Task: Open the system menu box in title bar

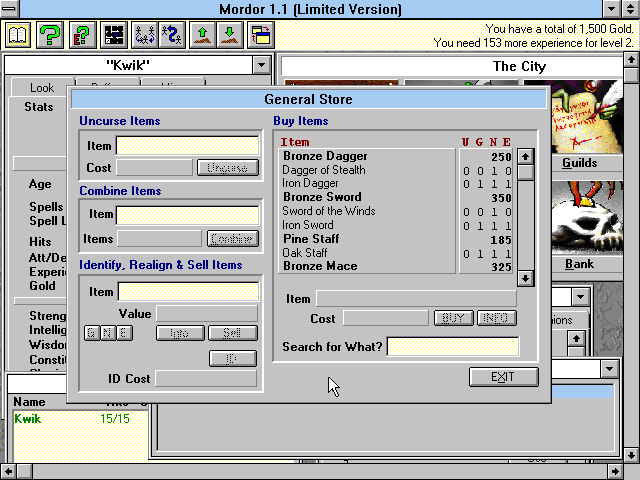Action: (x=9, y=9)
